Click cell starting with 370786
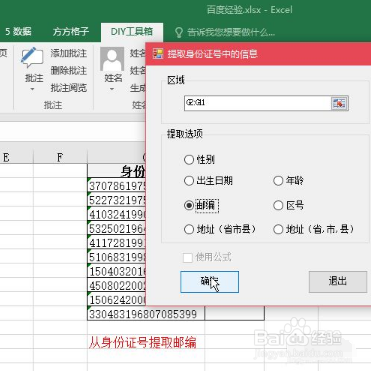Viewport: 371px width, 371px height. (117, 185)
